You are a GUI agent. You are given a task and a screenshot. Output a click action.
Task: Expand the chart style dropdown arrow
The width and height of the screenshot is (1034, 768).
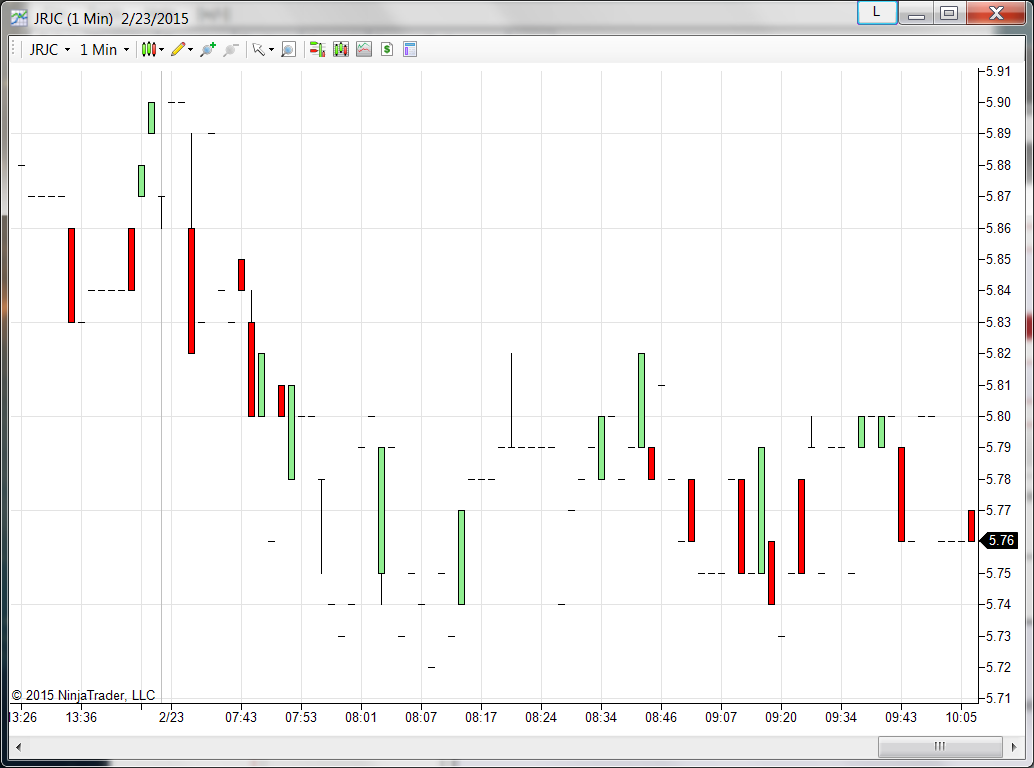[x=162, y=49]
